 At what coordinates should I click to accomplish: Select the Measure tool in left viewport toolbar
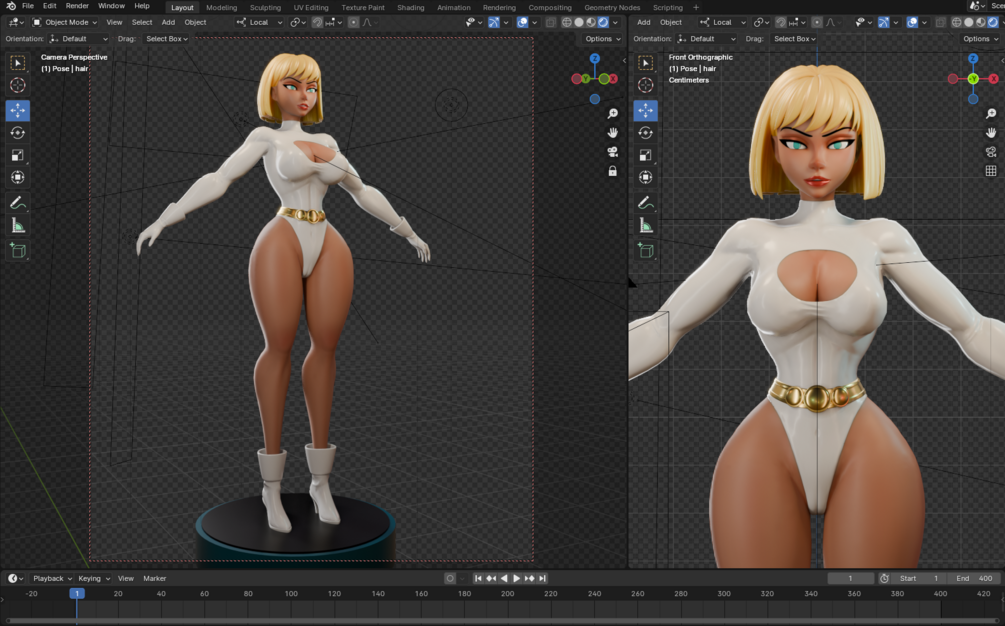point(17,226)
